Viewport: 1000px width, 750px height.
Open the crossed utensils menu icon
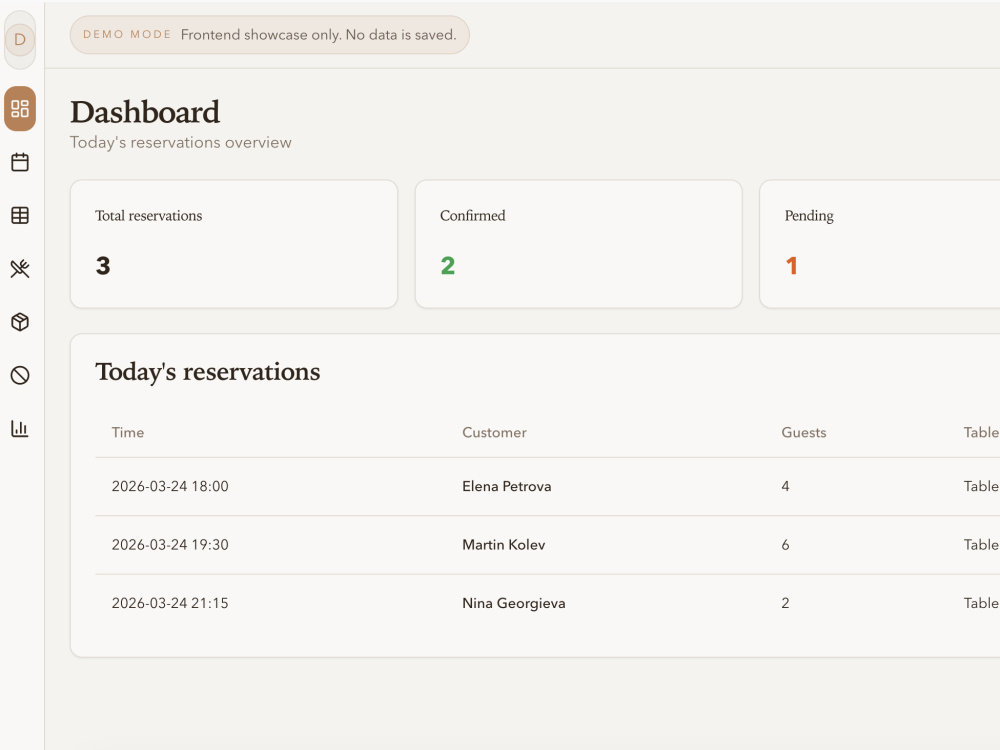pyautogui.click(x=20, y=268)
